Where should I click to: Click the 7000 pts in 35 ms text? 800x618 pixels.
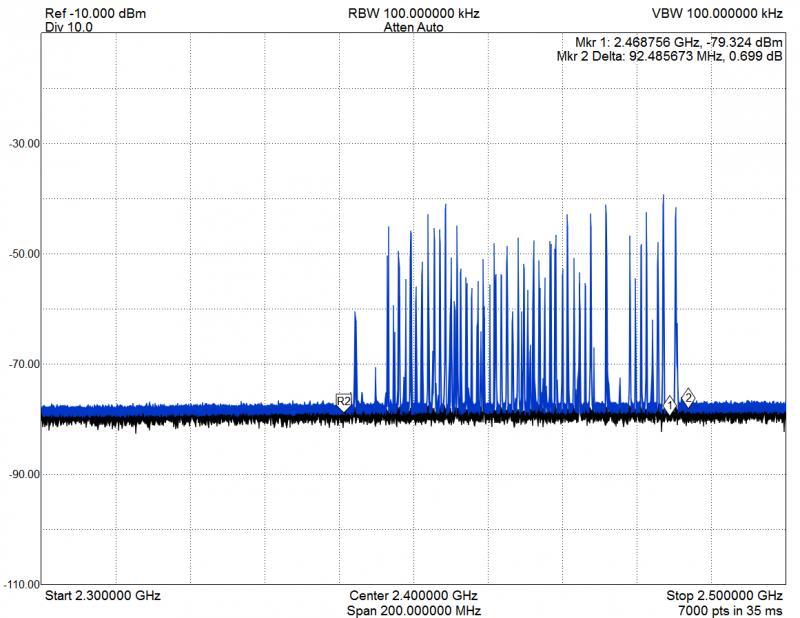tap(731, 610)
